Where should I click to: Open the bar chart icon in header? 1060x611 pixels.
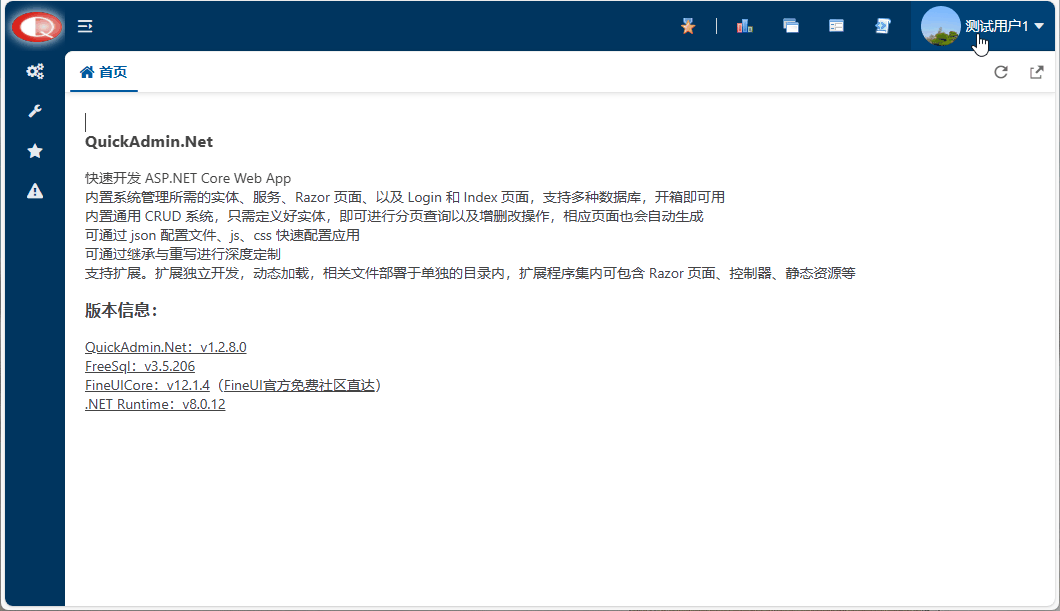click(x=744, y=26)
